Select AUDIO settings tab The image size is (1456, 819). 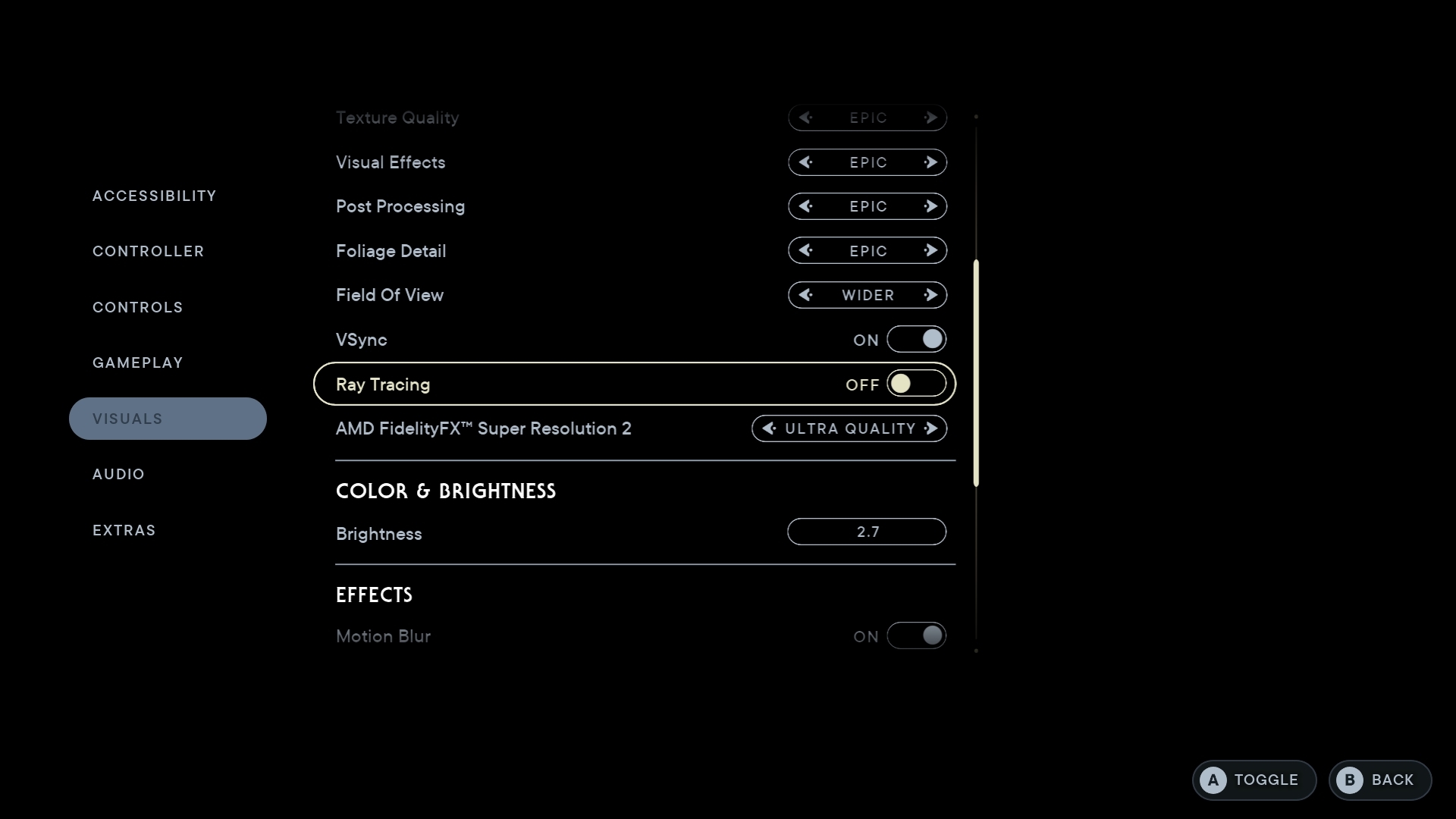click(119, 474)
